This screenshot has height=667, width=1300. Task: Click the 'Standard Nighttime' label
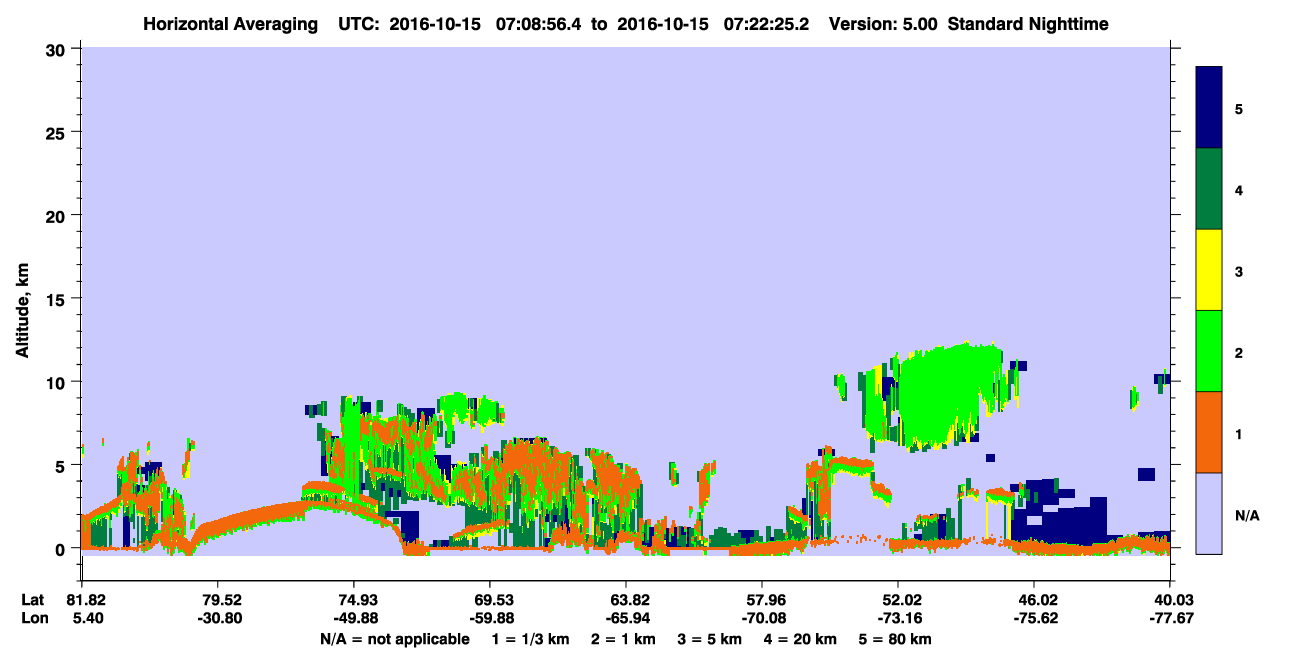[1027, 24]
